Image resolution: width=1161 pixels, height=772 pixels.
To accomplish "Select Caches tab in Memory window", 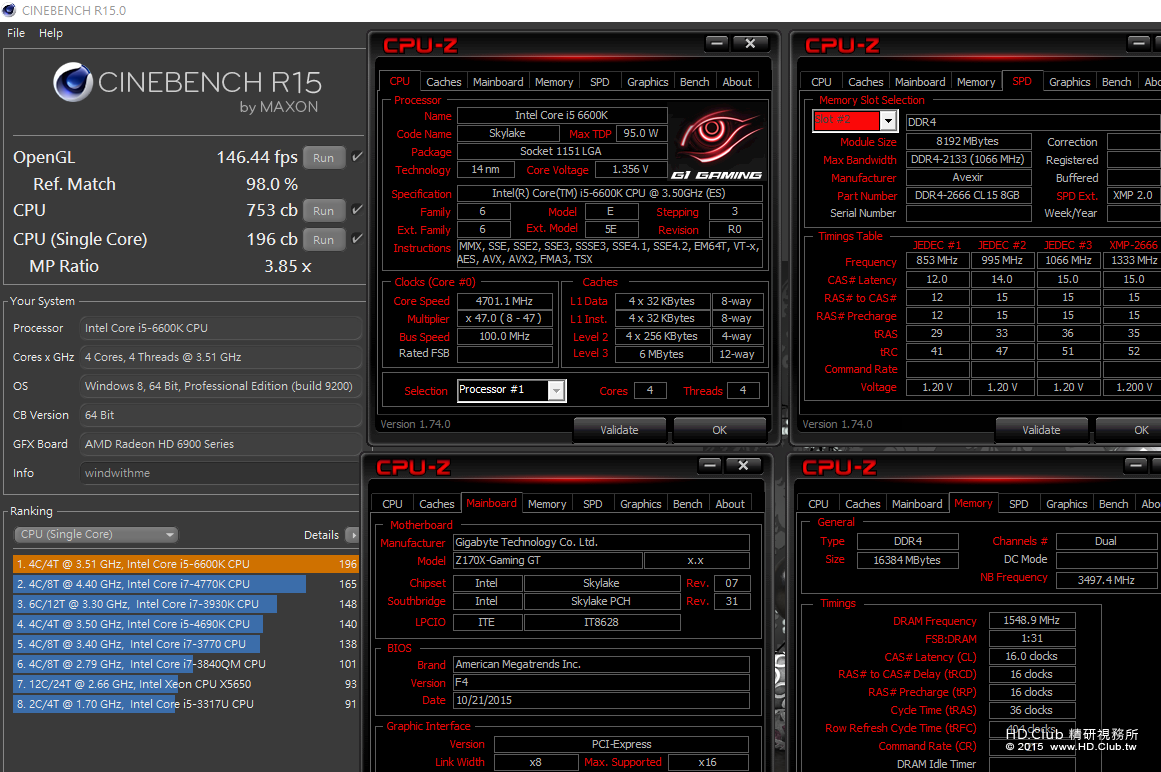I will (863, 504).
